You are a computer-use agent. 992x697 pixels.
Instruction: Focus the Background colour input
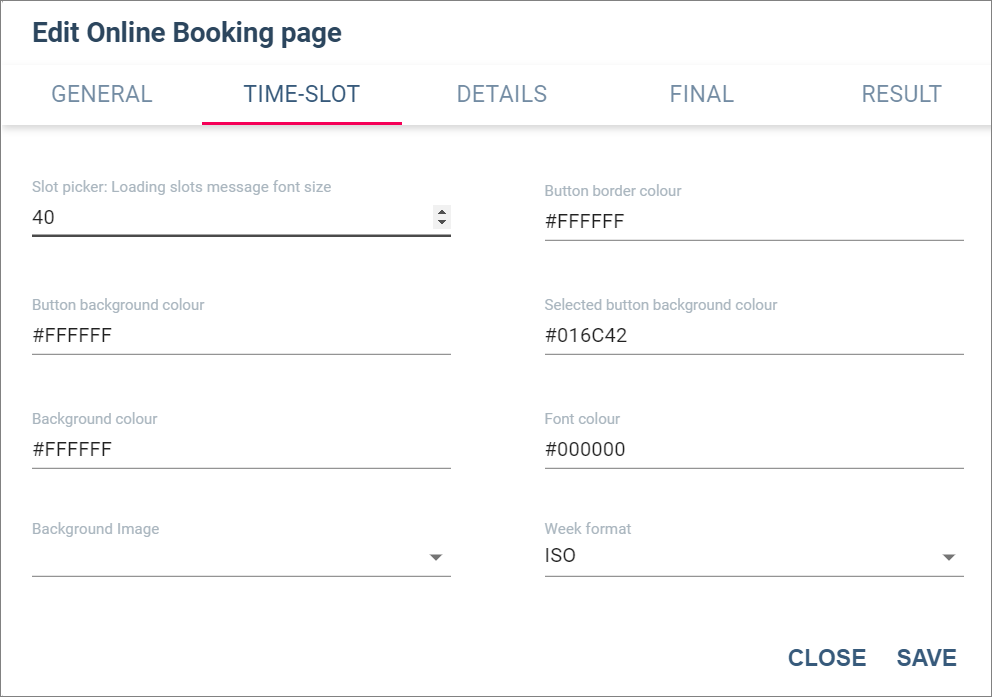click(240, 450)
